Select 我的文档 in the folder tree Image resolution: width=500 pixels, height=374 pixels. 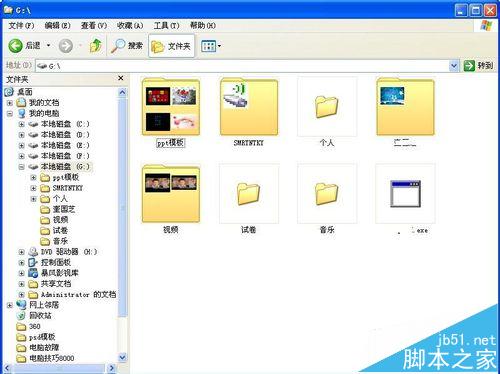44,102
